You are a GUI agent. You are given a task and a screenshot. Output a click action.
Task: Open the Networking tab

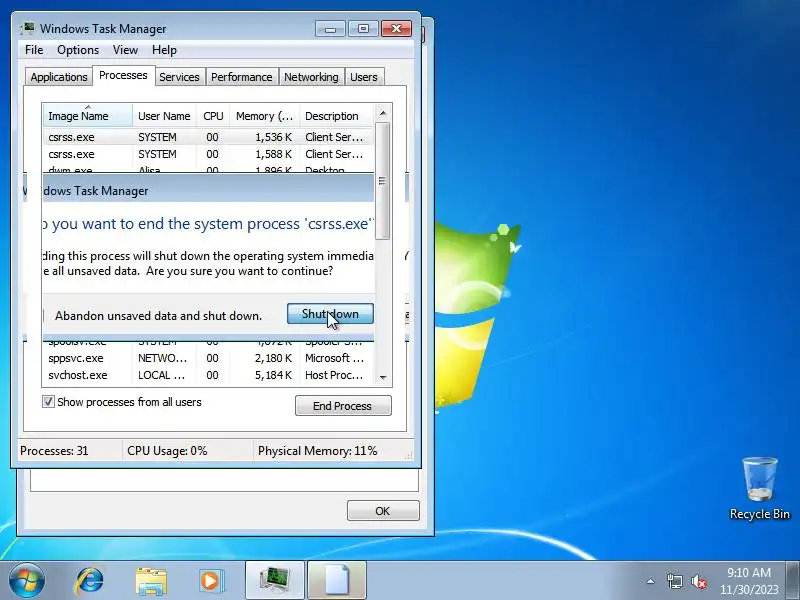(311, 77)
